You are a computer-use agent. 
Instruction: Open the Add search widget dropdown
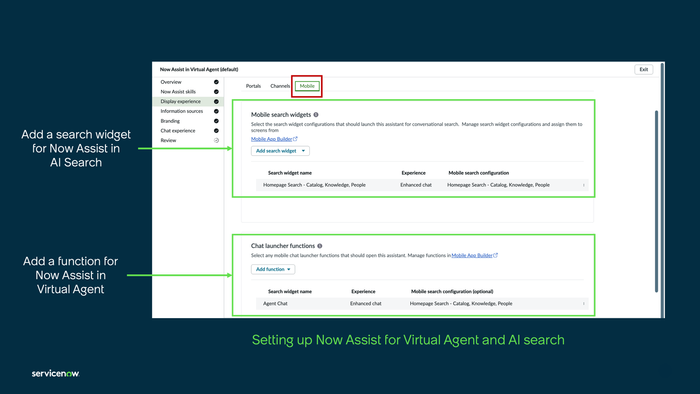[x=280, y=151]
